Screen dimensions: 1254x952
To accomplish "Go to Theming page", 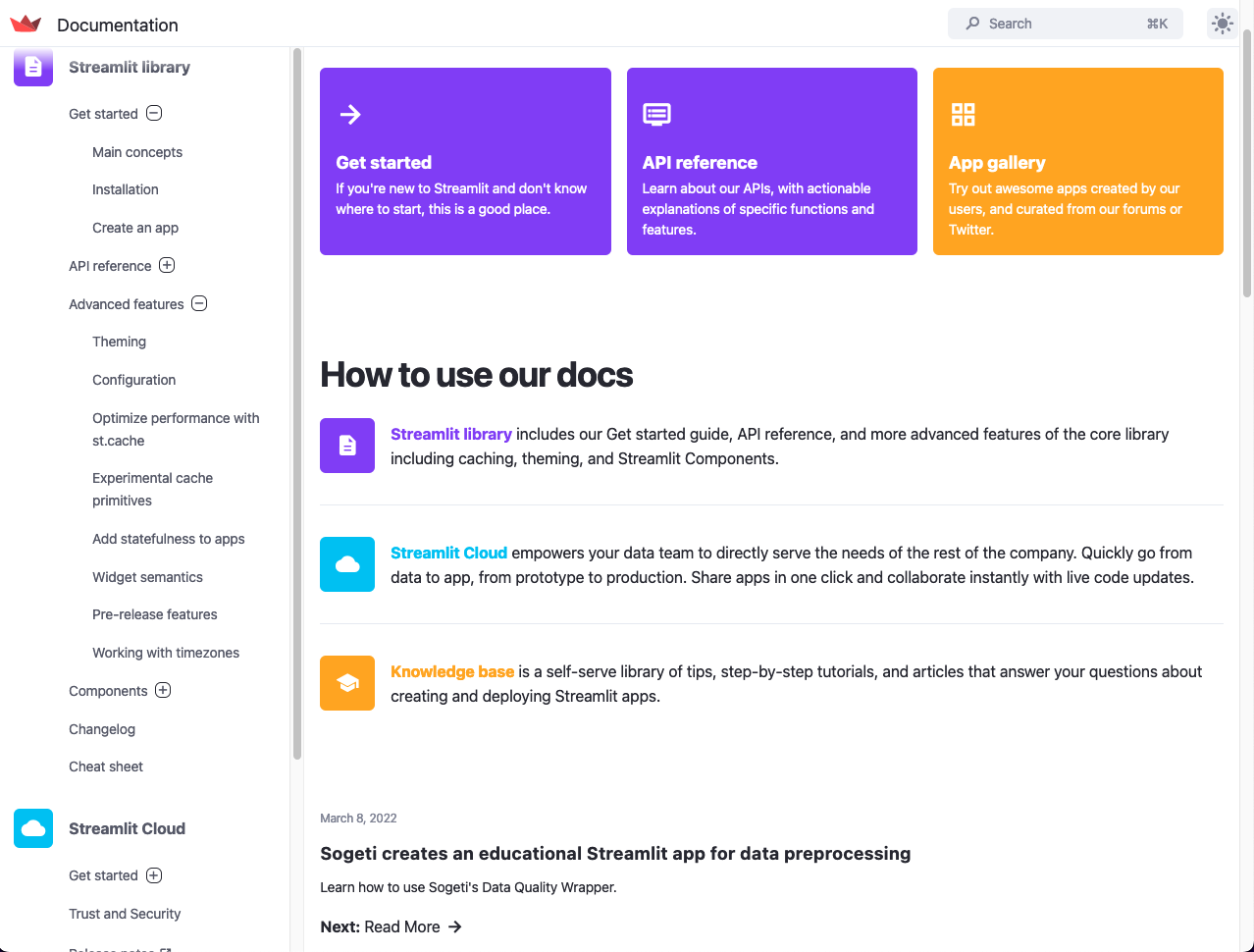I will click(x=119, y=342).
